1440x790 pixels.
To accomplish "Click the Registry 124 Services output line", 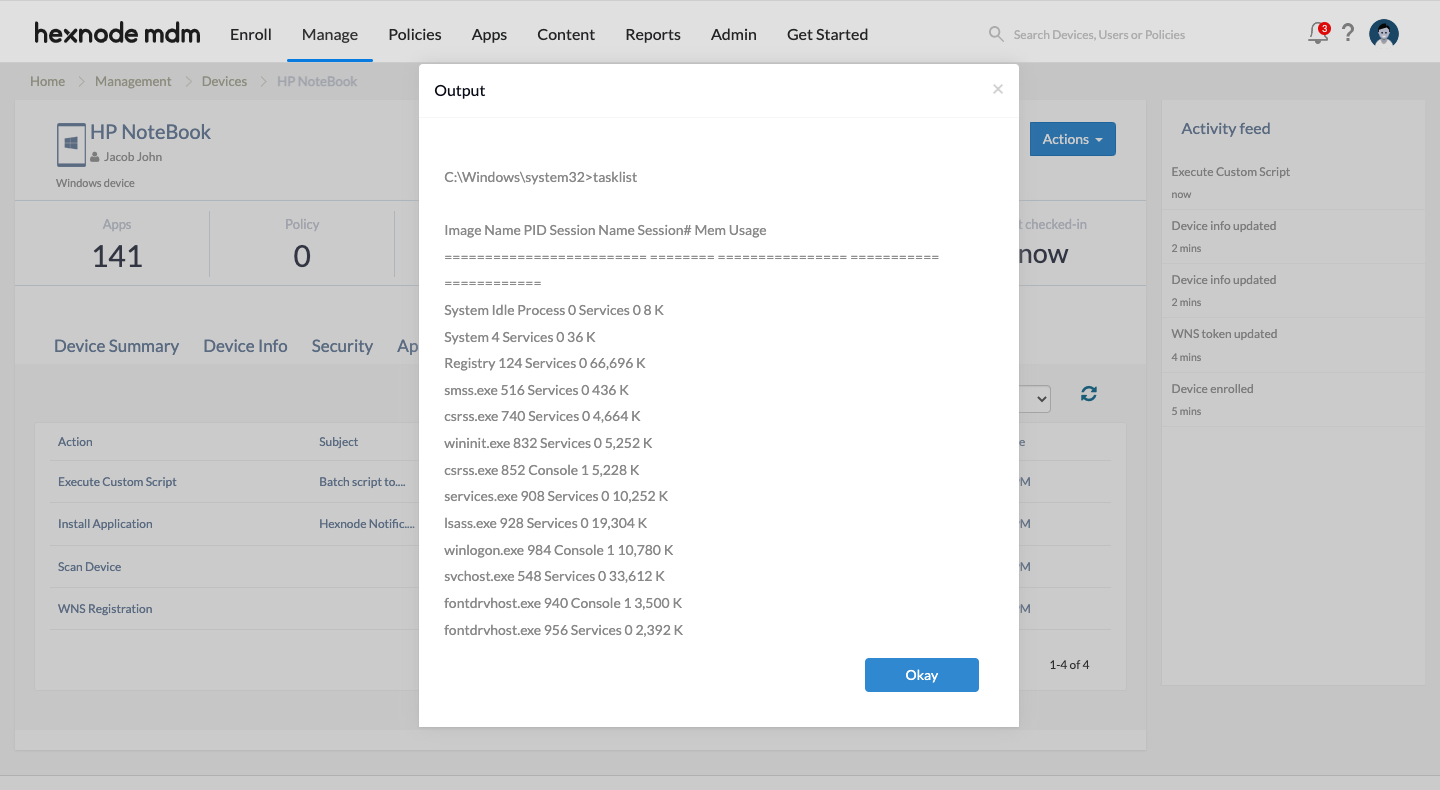I will pyautogui.click(x=545, y=363).
